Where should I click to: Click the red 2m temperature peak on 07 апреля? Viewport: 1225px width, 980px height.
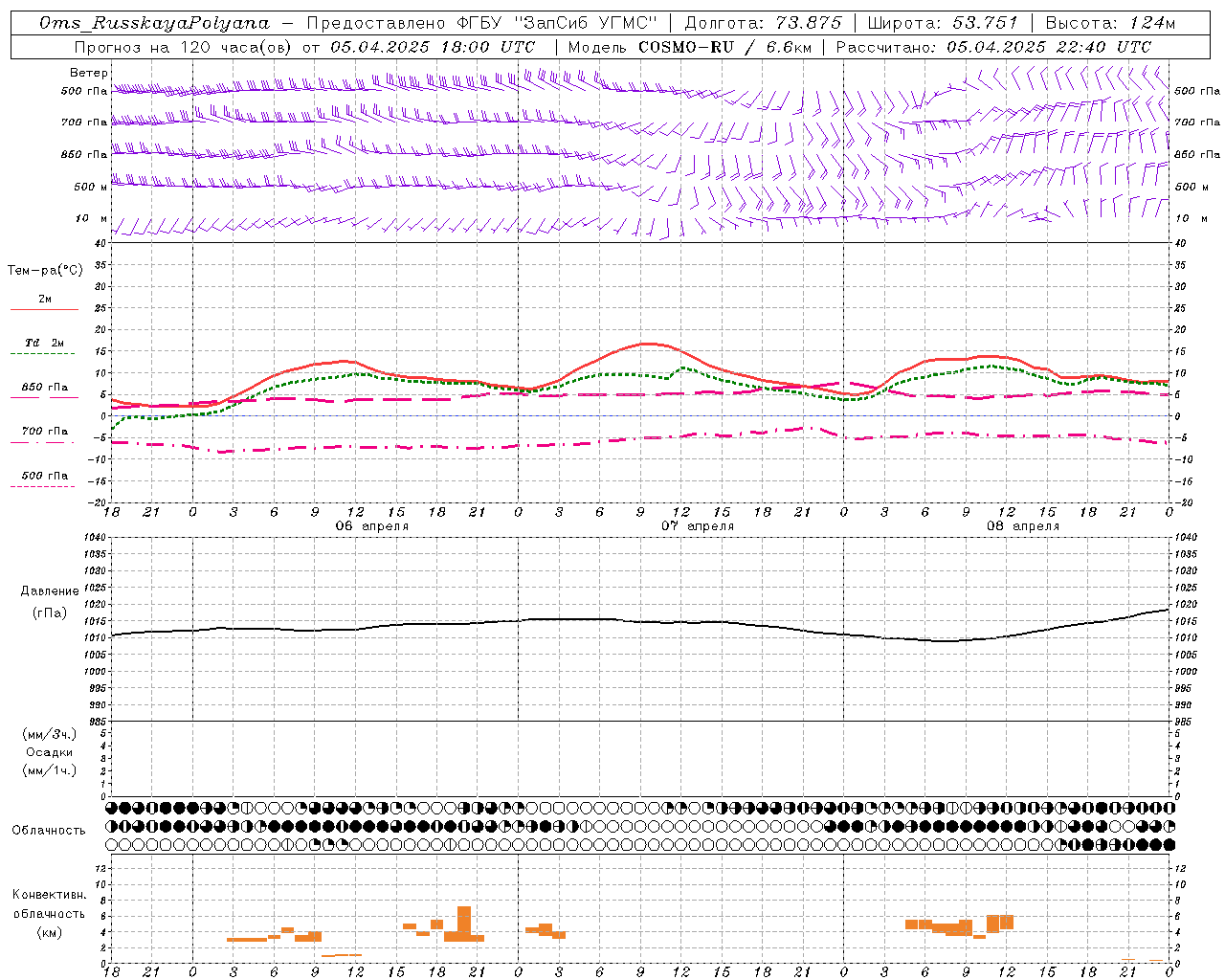point(648,344)
